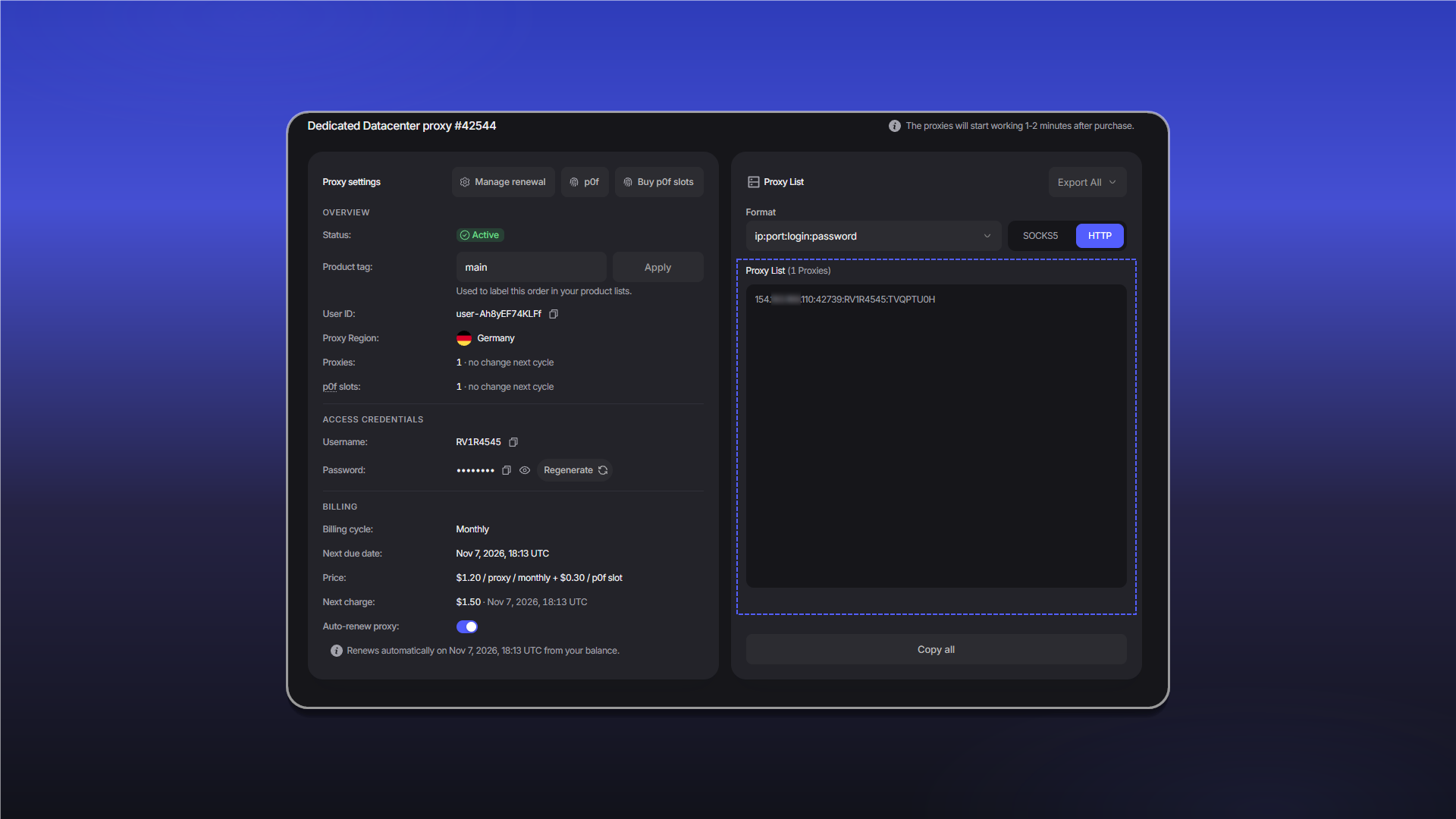
Task: Reveal the password with eye icon
Action: click(x=525, y=470)
